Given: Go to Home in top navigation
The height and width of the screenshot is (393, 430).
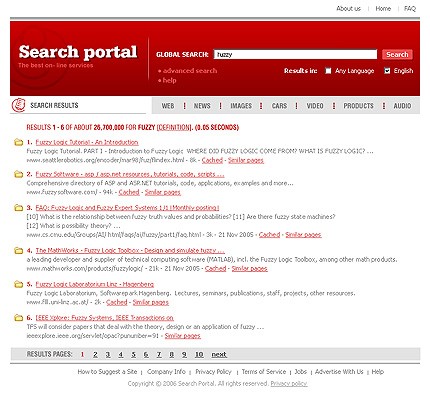Looking at the screenshot, I should 383,9.
